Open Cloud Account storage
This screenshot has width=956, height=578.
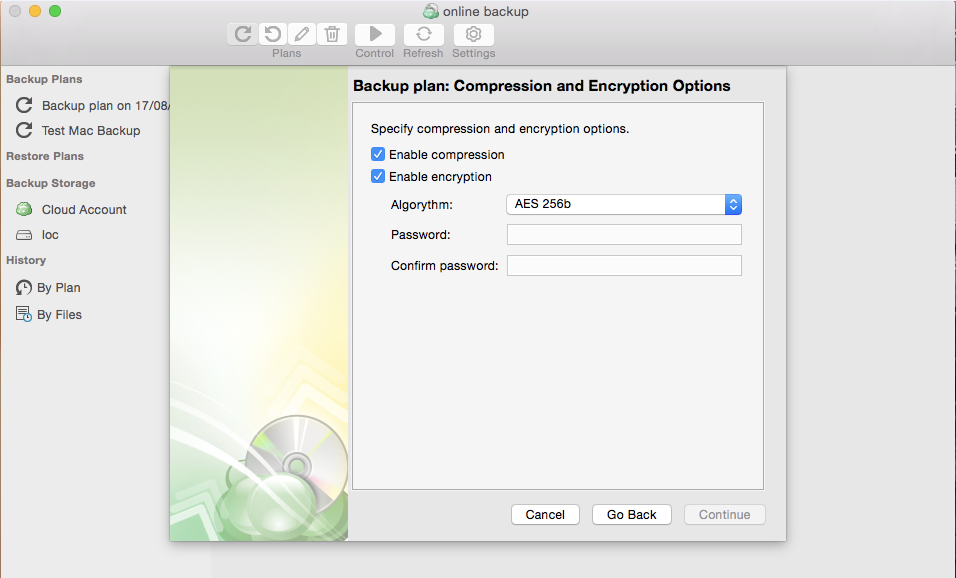85,210
